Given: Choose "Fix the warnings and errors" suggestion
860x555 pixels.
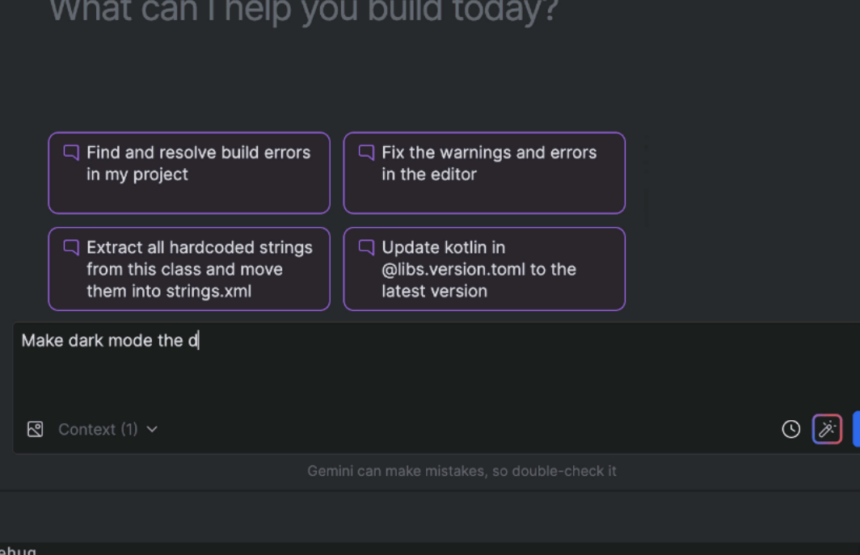Looking at the screenshot, I should pos(484,173).
